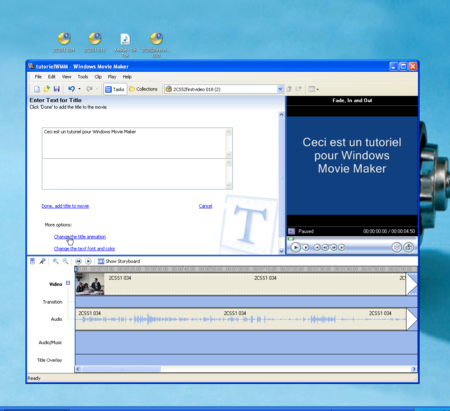Toggle the Collections pane button
450x411 pixels.
click(x=143, y=89)
